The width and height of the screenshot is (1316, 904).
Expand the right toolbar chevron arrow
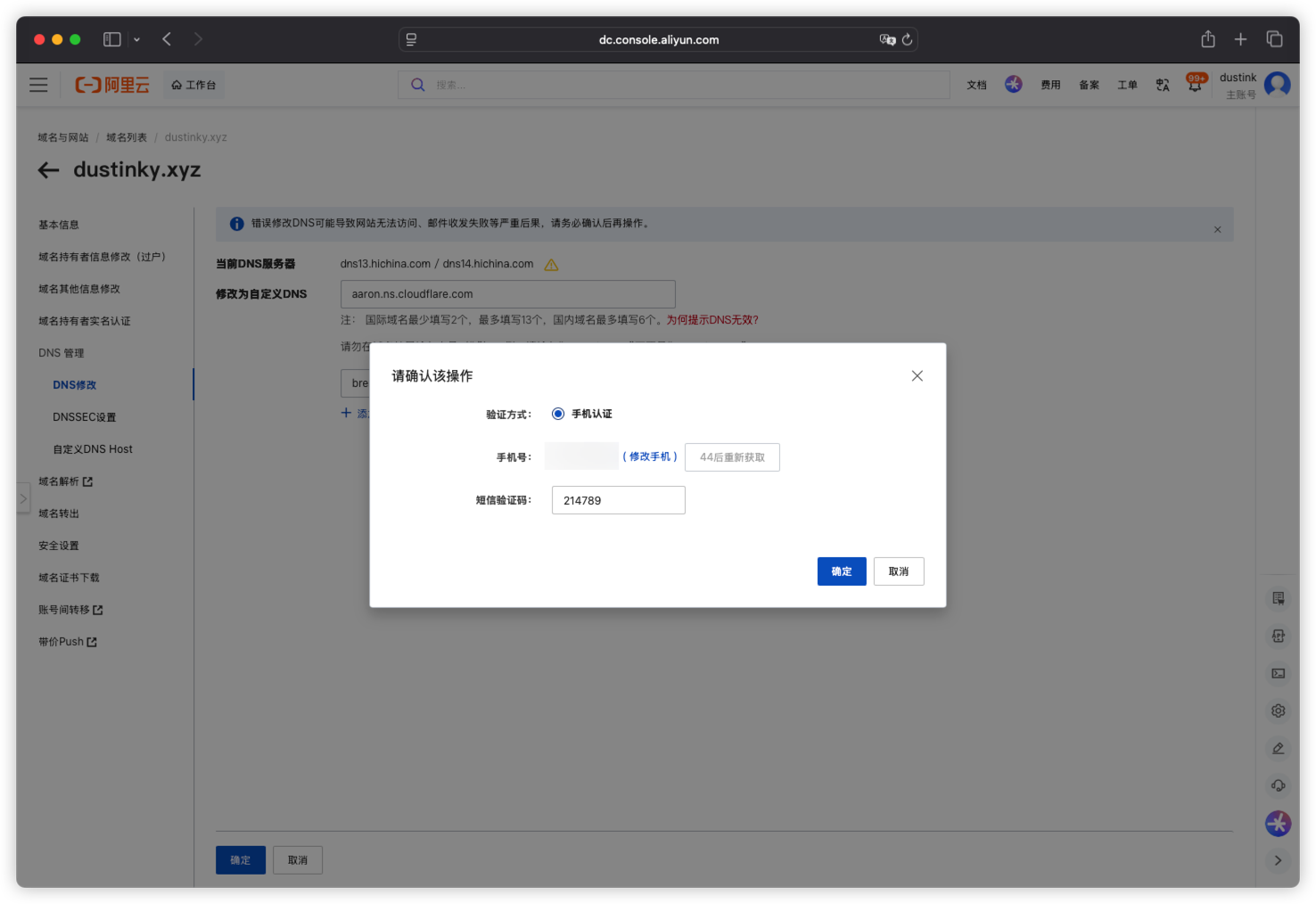[1278, 860]
